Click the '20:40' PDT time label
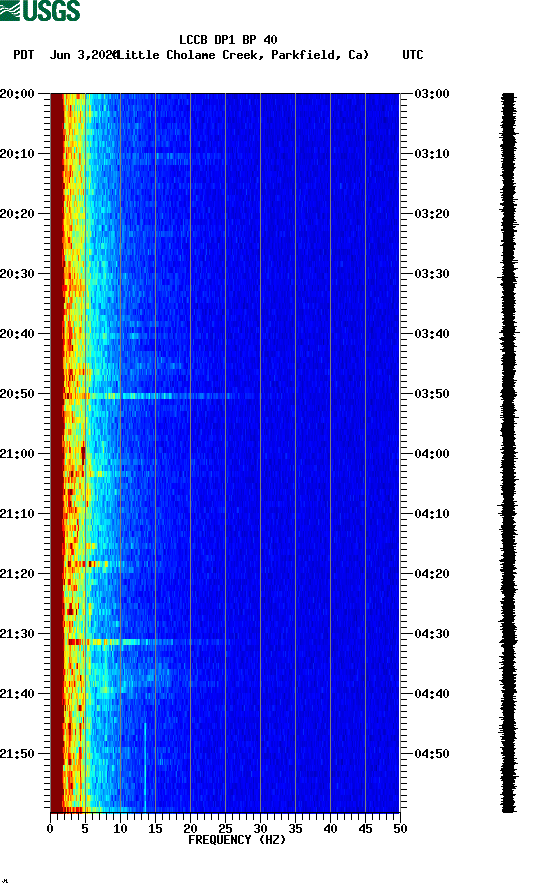The width and height of the screenshot is (552, 892). (x=17, y=333)
